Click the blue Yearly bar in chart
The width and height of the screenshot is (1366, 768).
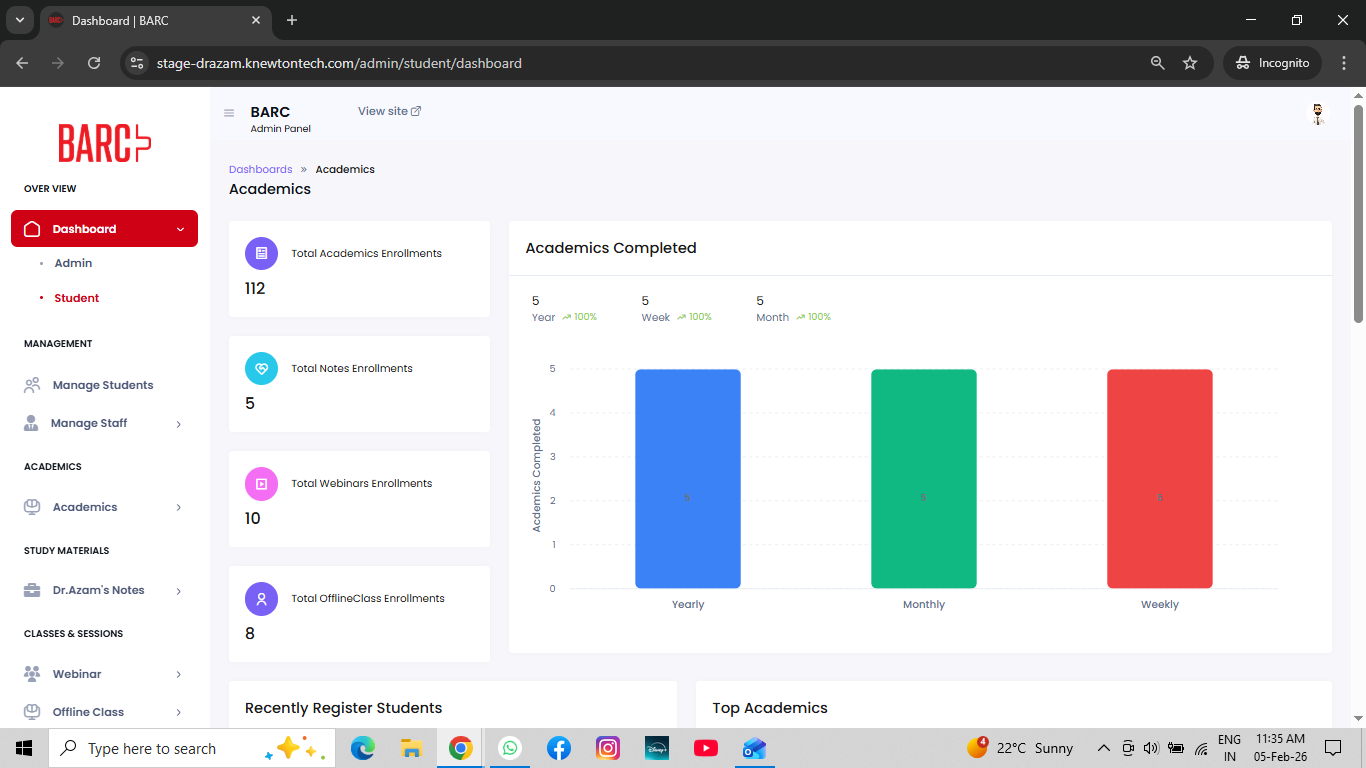687,478
